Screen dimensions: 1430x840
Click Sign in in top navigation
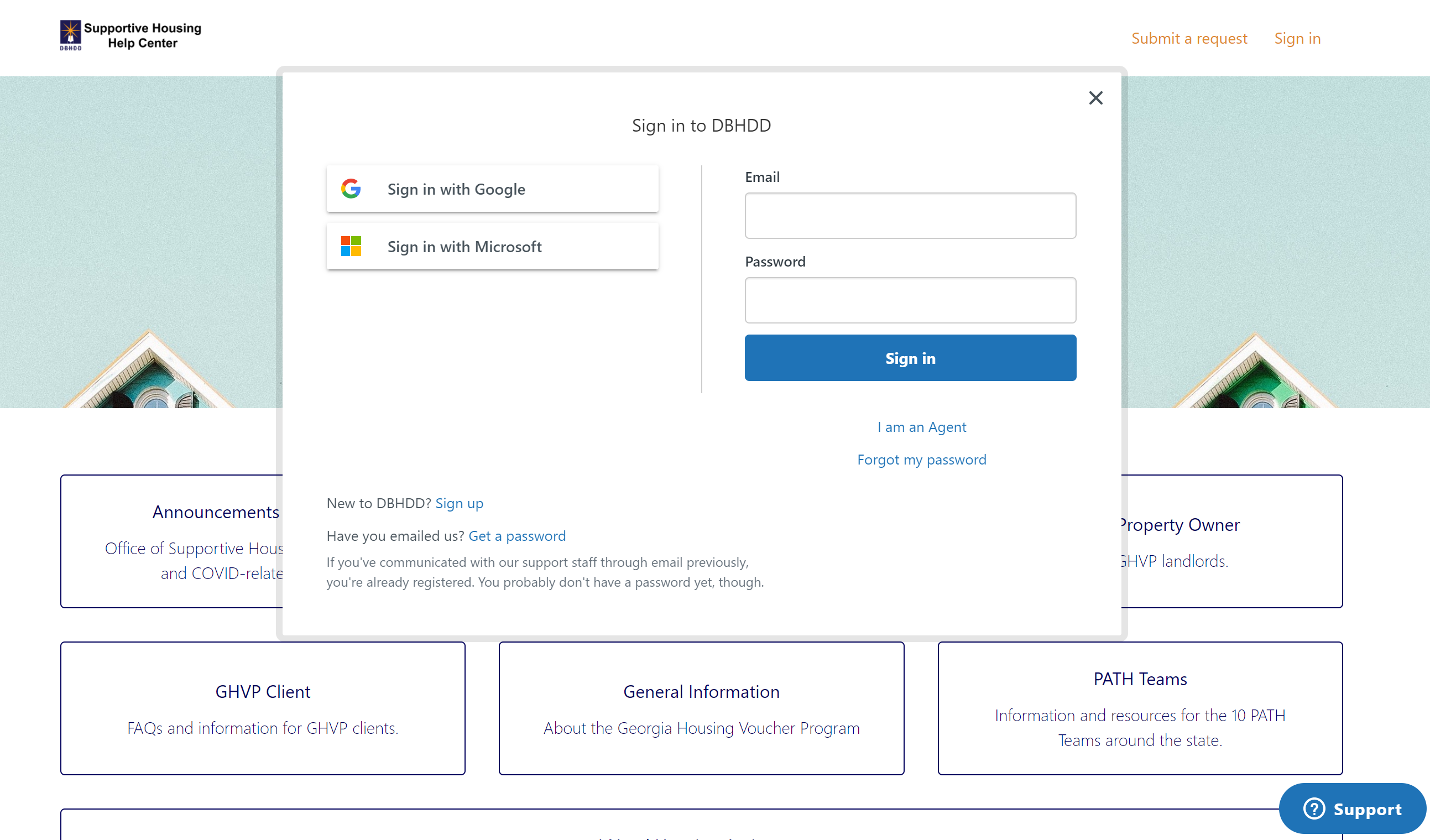tap(1297, 38)
